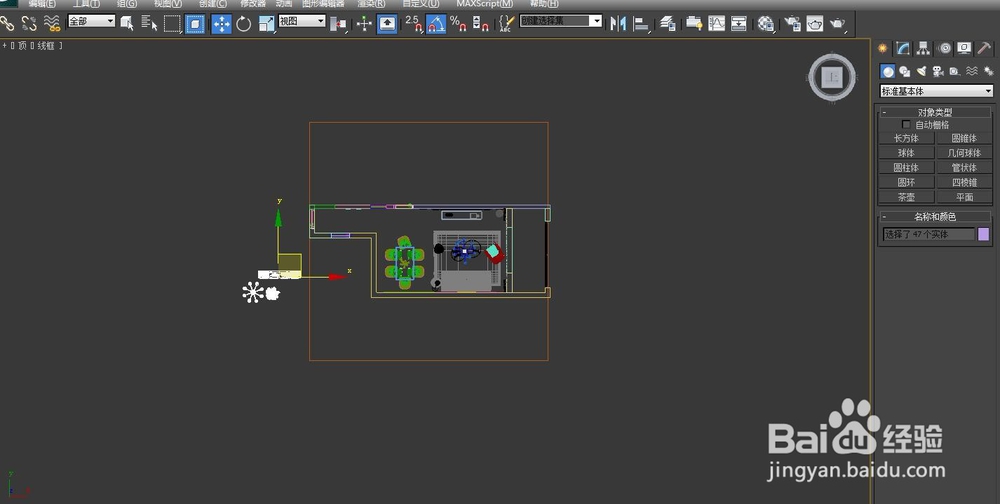Click the 长方体 box button
This screenshot has height=504, width=1000.
(x=906, y=138)
